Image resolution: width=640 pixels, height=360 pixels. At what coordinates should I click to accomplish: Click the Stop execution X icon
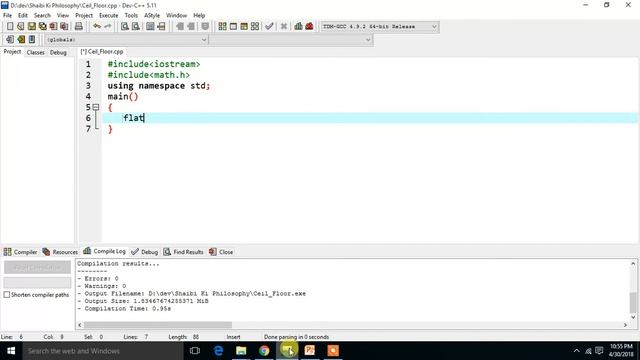(x=284, y=27)
